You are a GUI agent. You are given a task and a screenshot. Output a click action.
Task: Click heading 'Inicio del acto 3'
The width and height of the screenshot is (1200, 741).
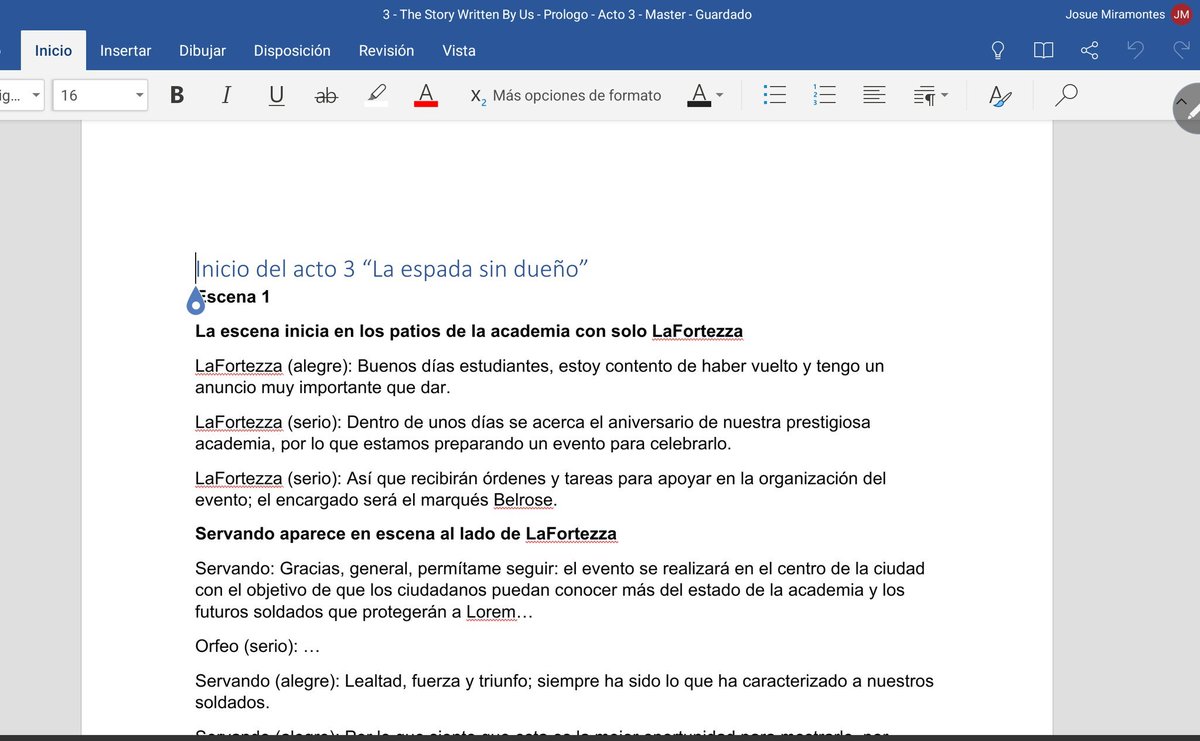tap(392, 268)
